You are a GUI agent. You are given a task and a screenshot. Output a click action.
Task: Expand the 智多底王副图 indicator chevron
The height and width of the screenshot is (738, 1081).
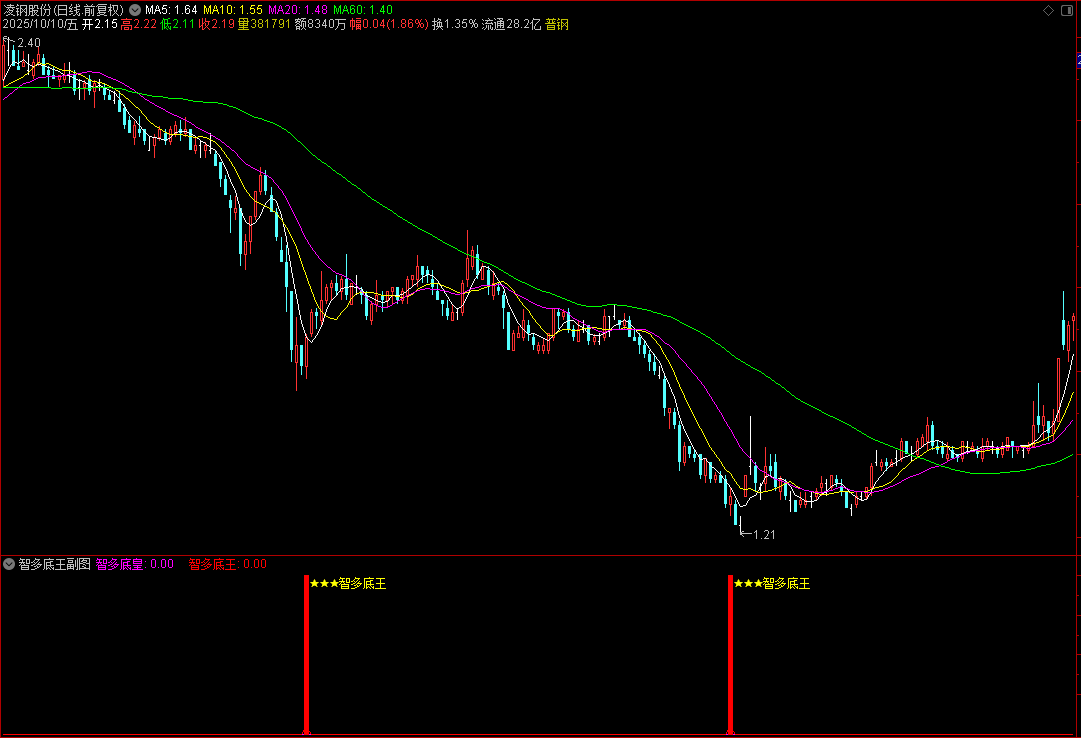pos(9,564)
